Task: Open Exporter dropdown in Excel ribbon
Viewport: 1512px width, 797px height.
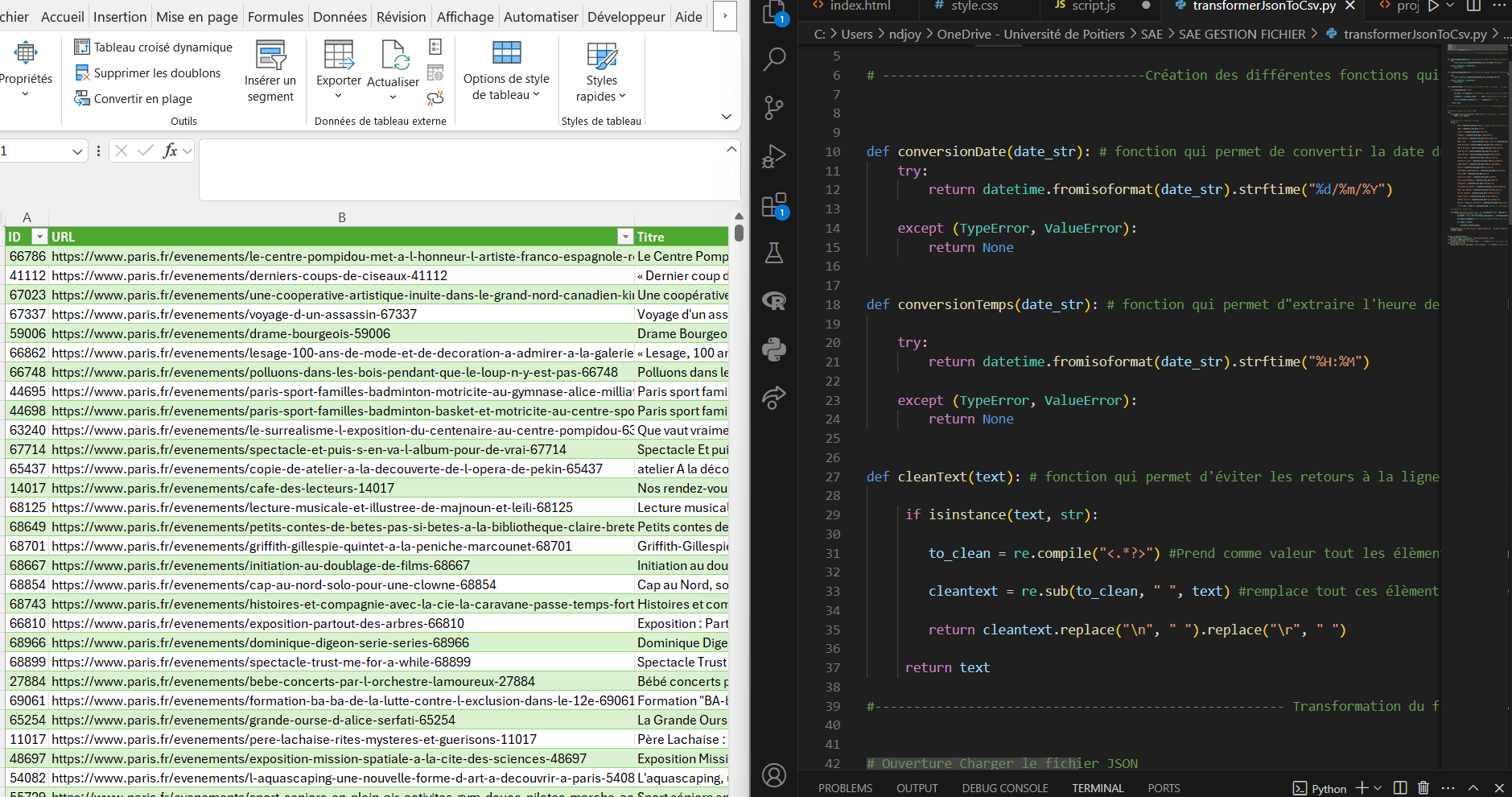Action: click(x=339, y=72)
